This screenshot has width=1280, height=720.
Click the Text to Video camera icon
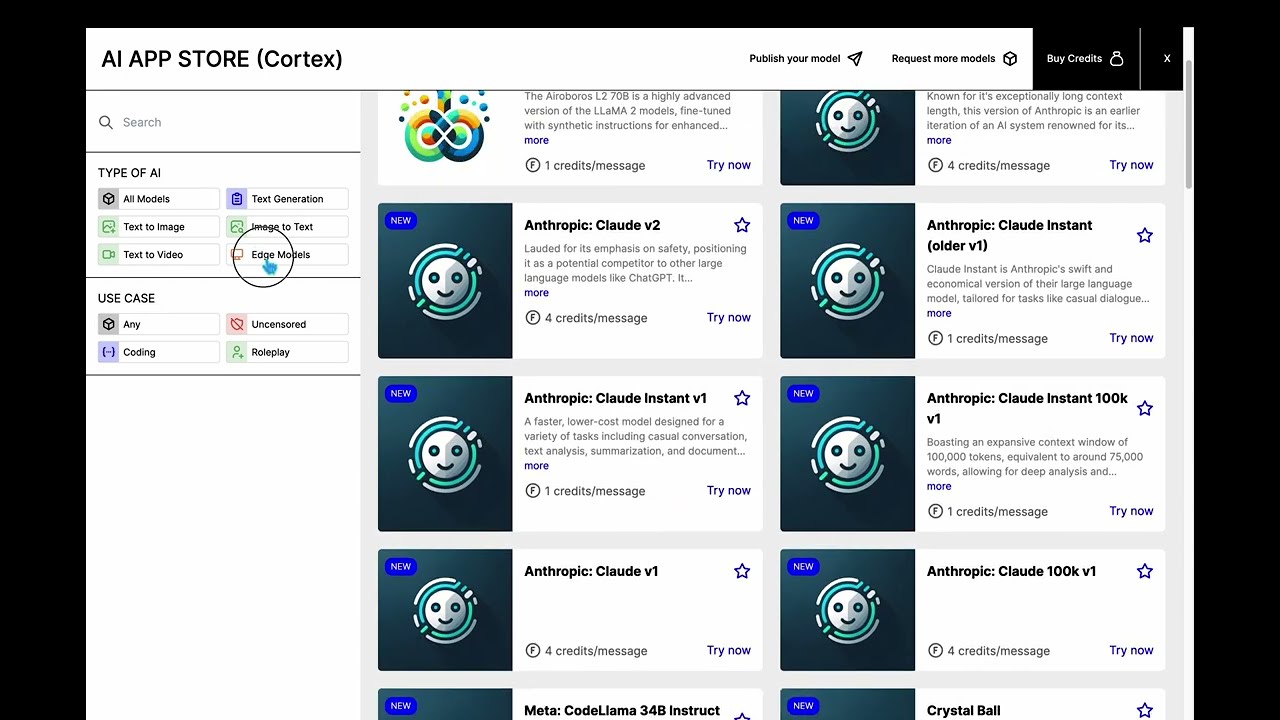coord(108,254)
